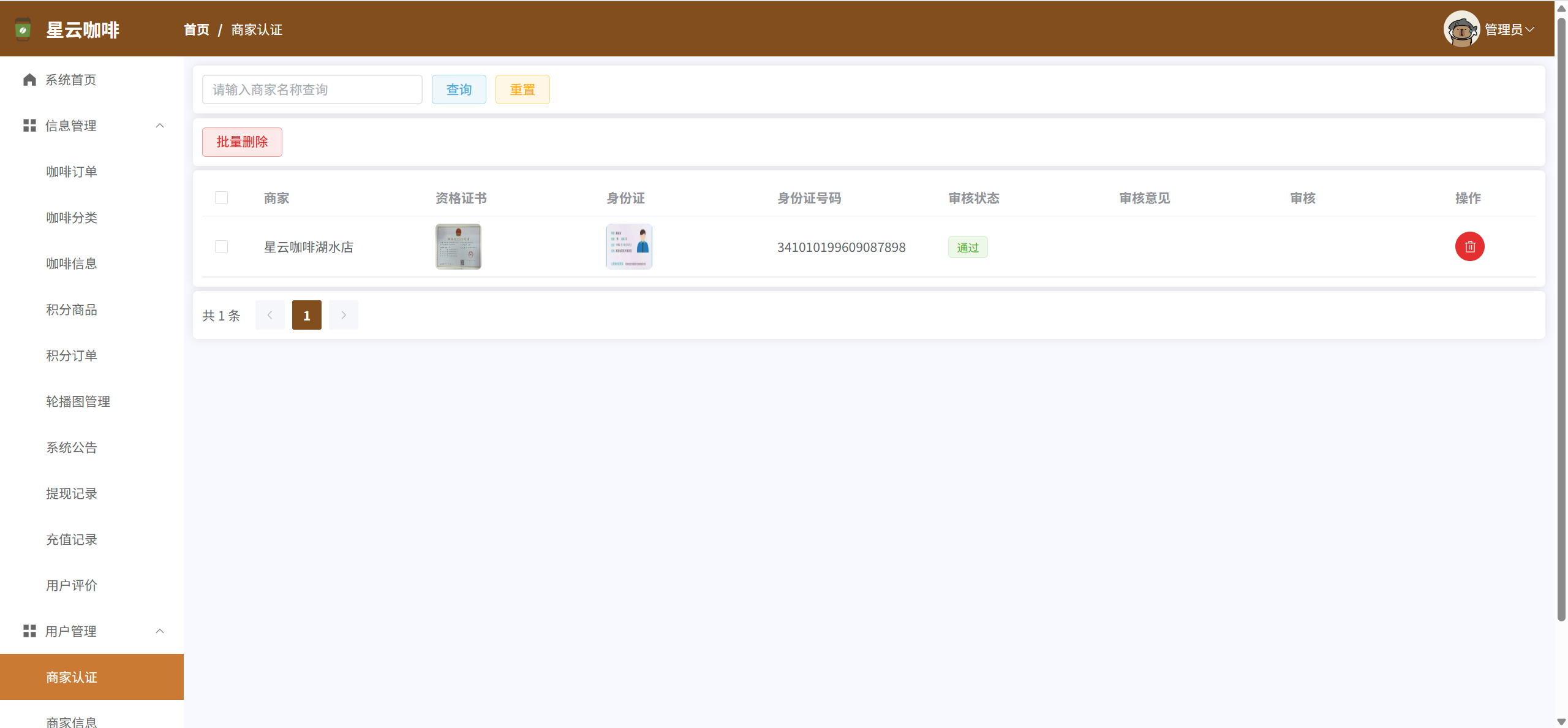
Task: Open the 资格证书 certificate thumbnail
Action: (x=458, y=246)
